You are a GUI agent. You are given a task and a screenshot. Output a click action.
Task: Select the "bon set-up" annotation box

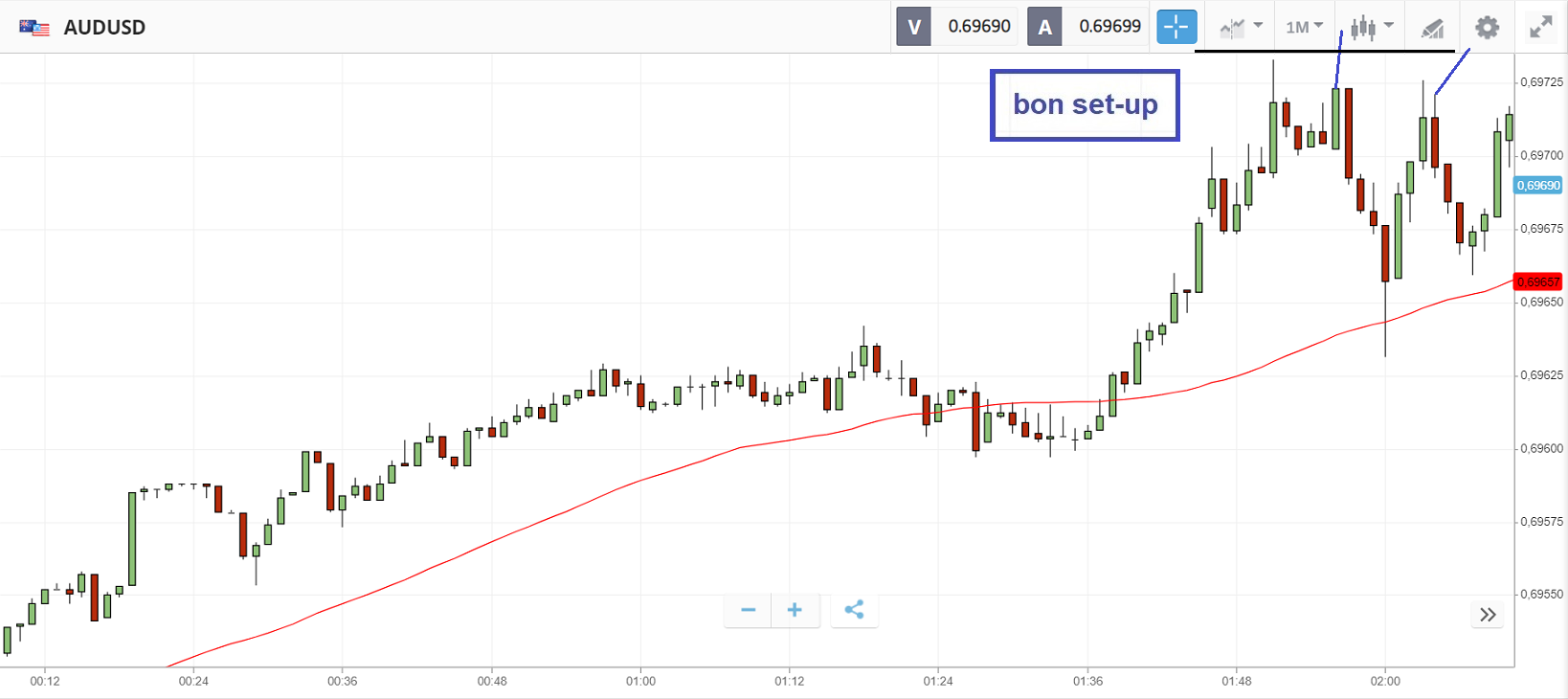tap(1085, 104)
